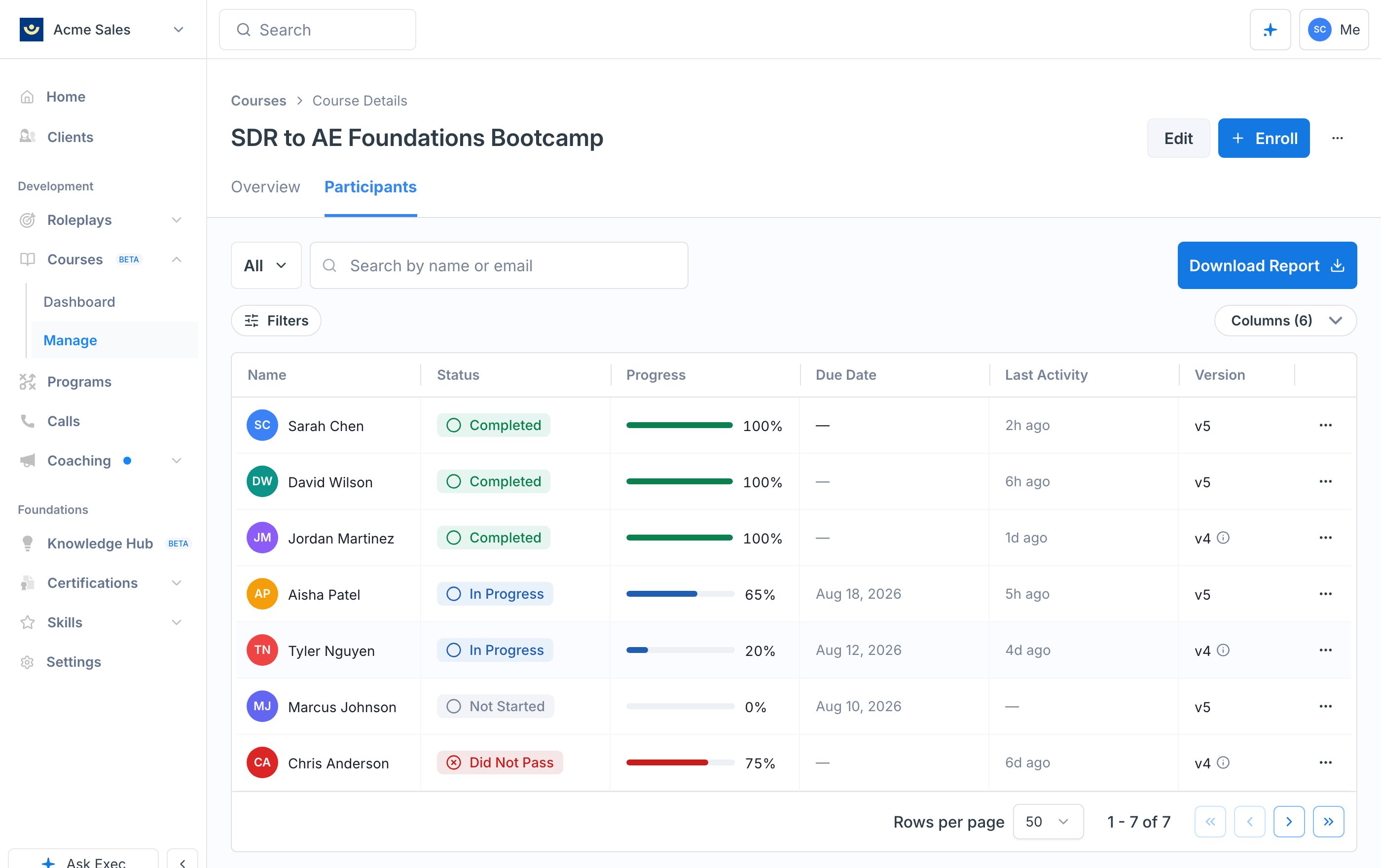Viewport: 1381px width, 868px height.
Task: Click Aisha Patel's 65% progress bar
Action: click(x=680, y=594)
